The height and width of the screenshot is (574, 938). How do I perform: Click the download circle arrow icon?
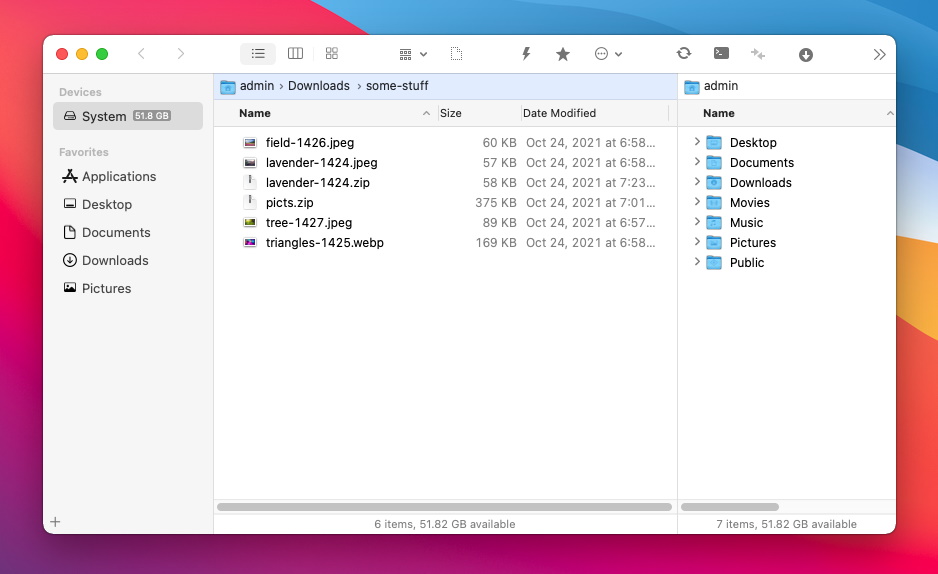coord(806,55)
